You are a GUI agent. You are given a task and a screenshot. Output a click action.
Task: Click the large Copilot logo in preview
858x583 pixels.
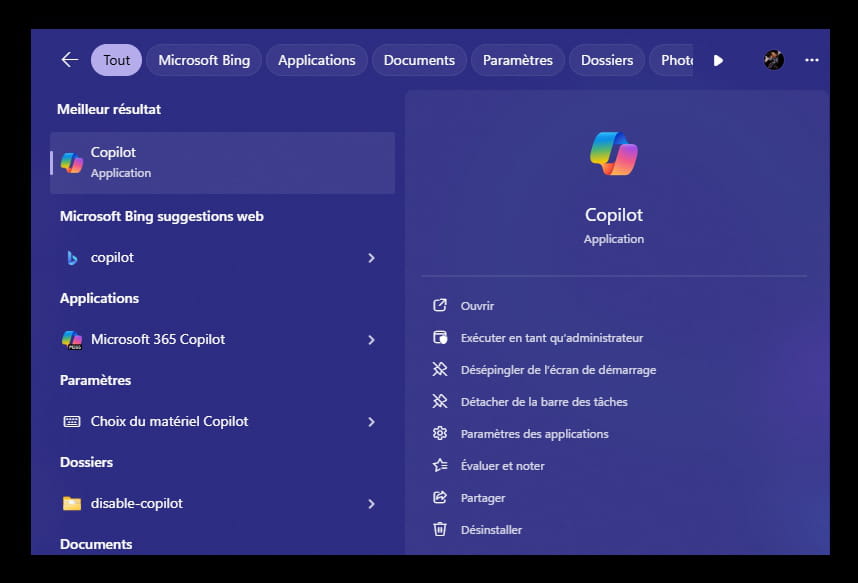[613, 154]
